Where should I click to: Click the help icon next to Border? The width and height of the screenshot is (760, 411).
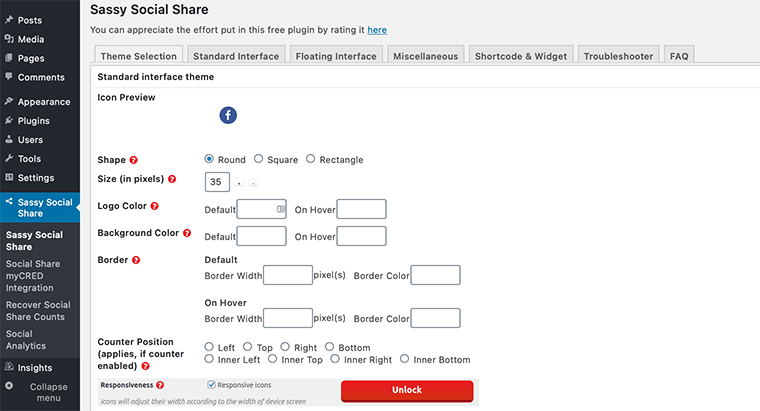tap(136, 260)
